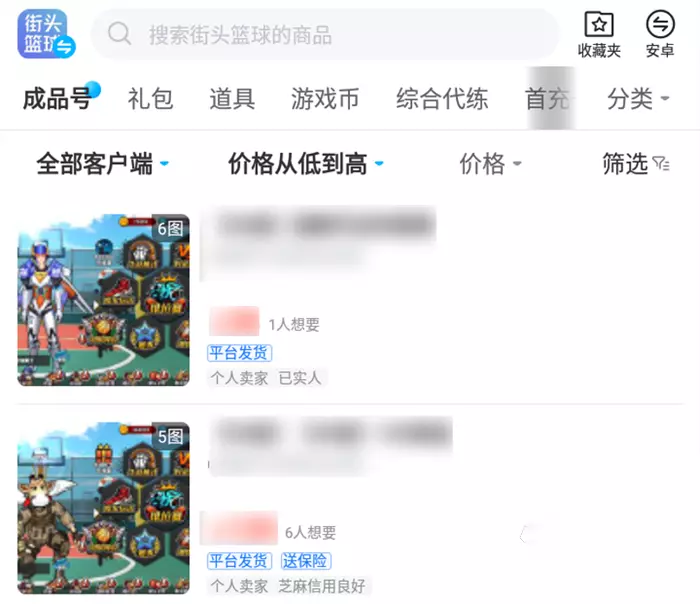Focus the 搜索街头篮球的商品 search field
Screen dimensions: 700x604
click(x=325, y=34)
